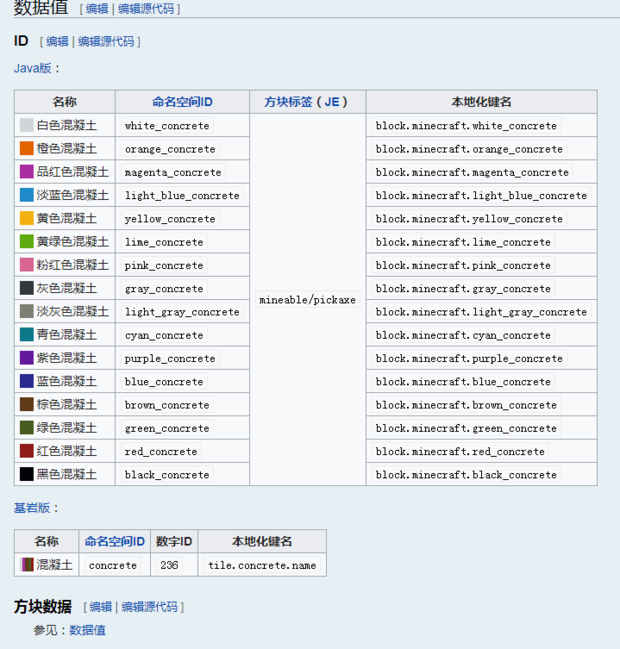Select the yellow_concrete ID text
The width and height of the screenshot is (620, 649).
pos(170,218)
